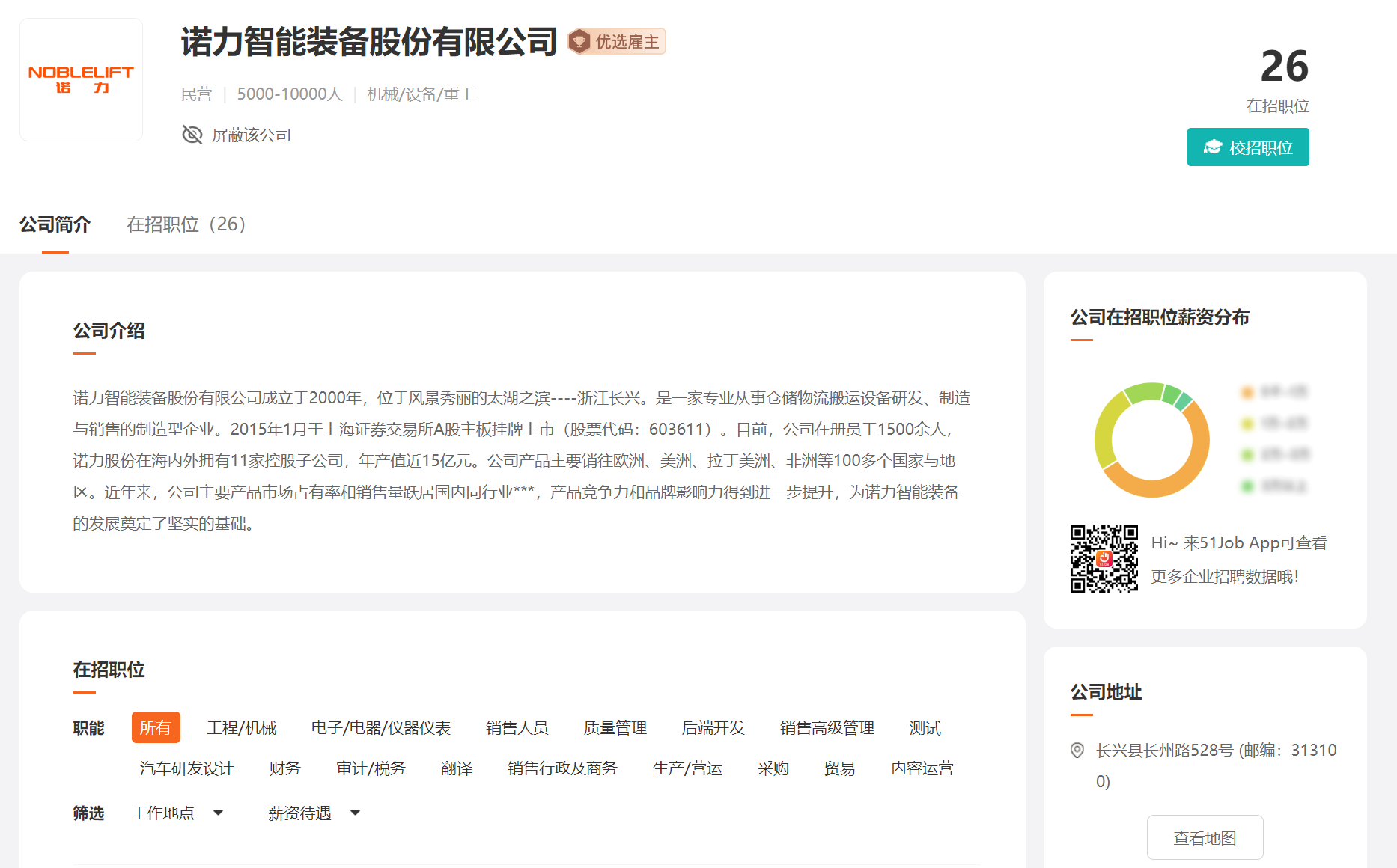Click the 公司在招职位薪资分布 heading
Image resolution: width=1397 pixels, height=868 pixels.
pyautogui.click(x=1160, y=317)
